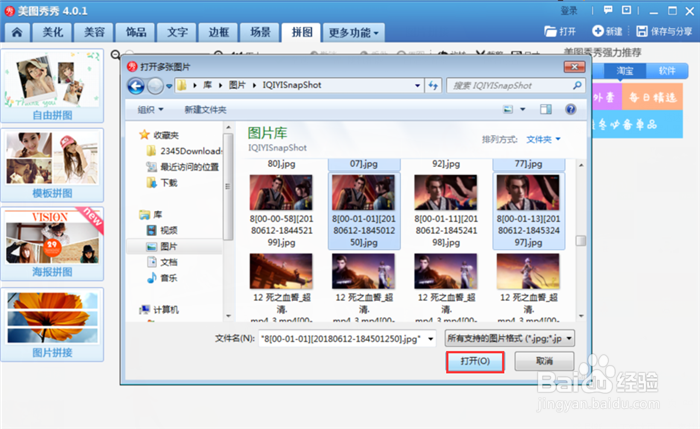
Task: Change view mode icon
Action: 508,109
